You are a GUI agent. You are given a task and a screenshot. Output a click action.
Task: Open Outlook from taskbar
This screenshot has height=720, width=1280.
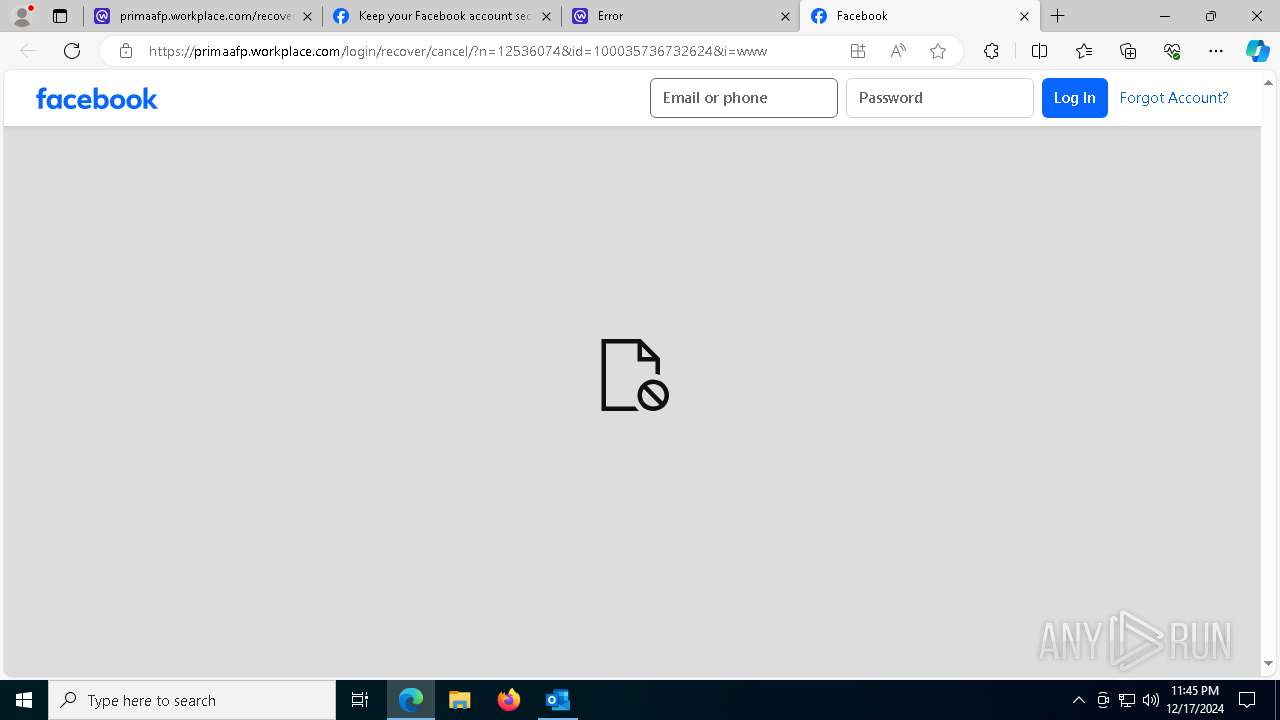click(558, 700)
